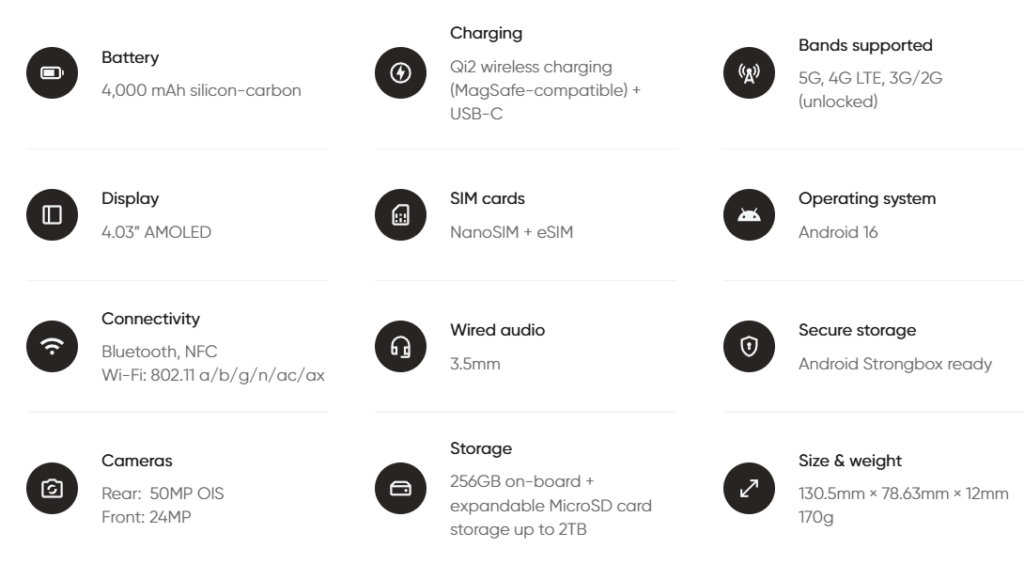Click the Qi2 wireless charging description
Viewport: 1024px width, 564px height.
[x=545, y=90]
